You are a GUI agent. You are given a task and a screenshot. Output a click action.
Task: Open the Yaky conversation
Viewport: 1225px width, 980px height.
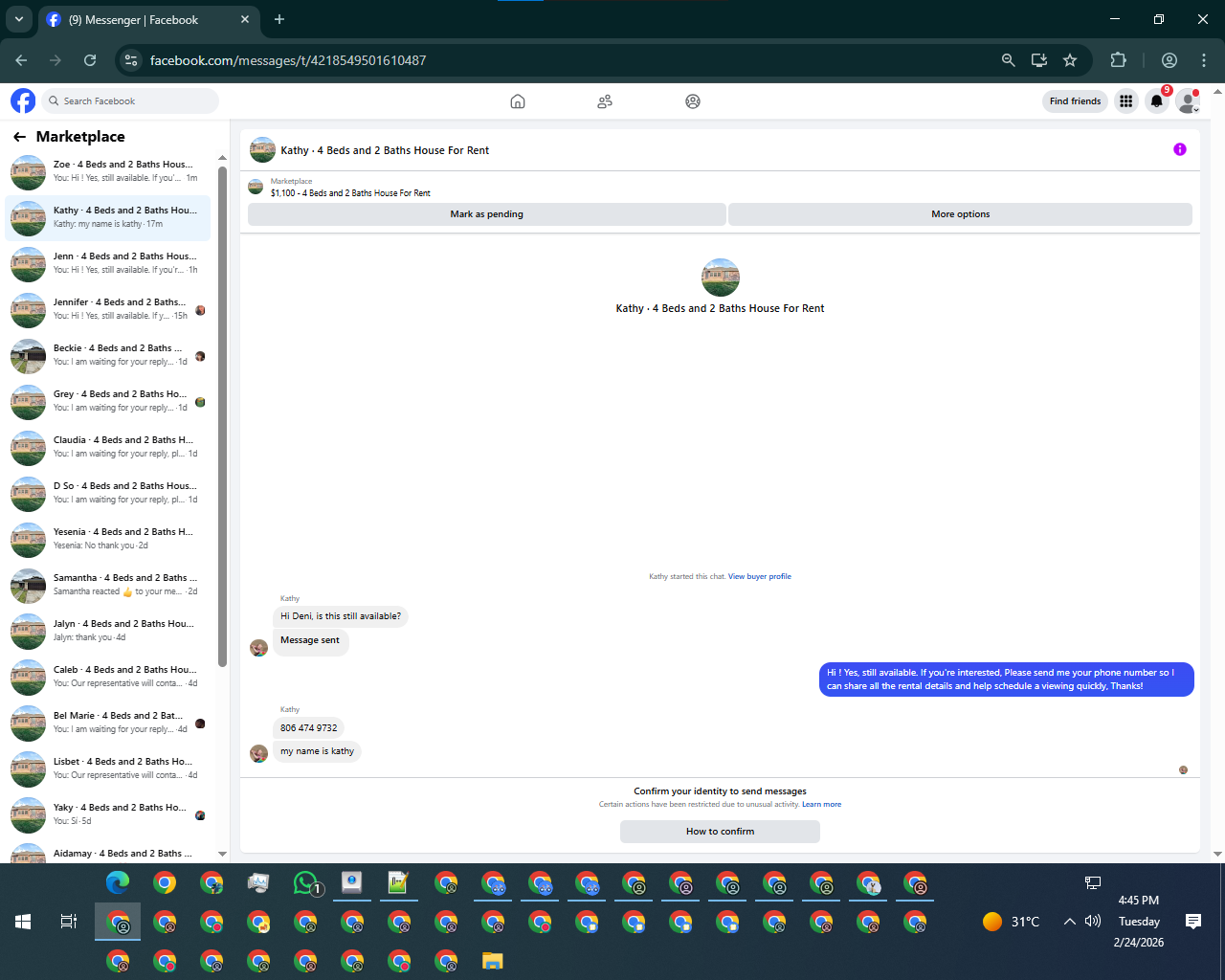(x=107, y=815)
